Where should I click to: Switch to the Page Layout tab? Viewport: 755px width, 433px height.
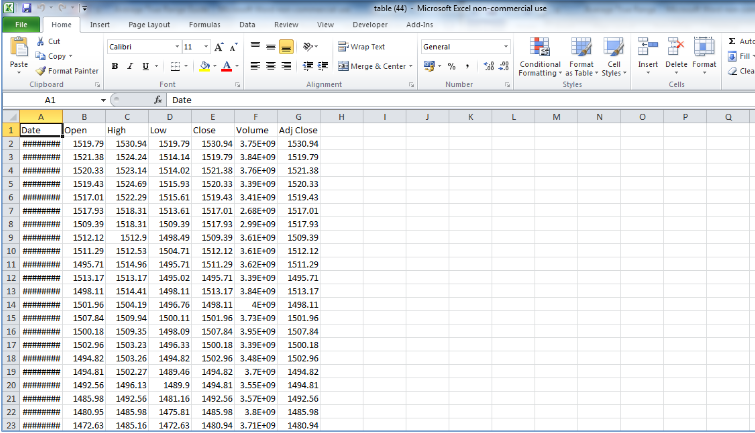coord(149,23)
